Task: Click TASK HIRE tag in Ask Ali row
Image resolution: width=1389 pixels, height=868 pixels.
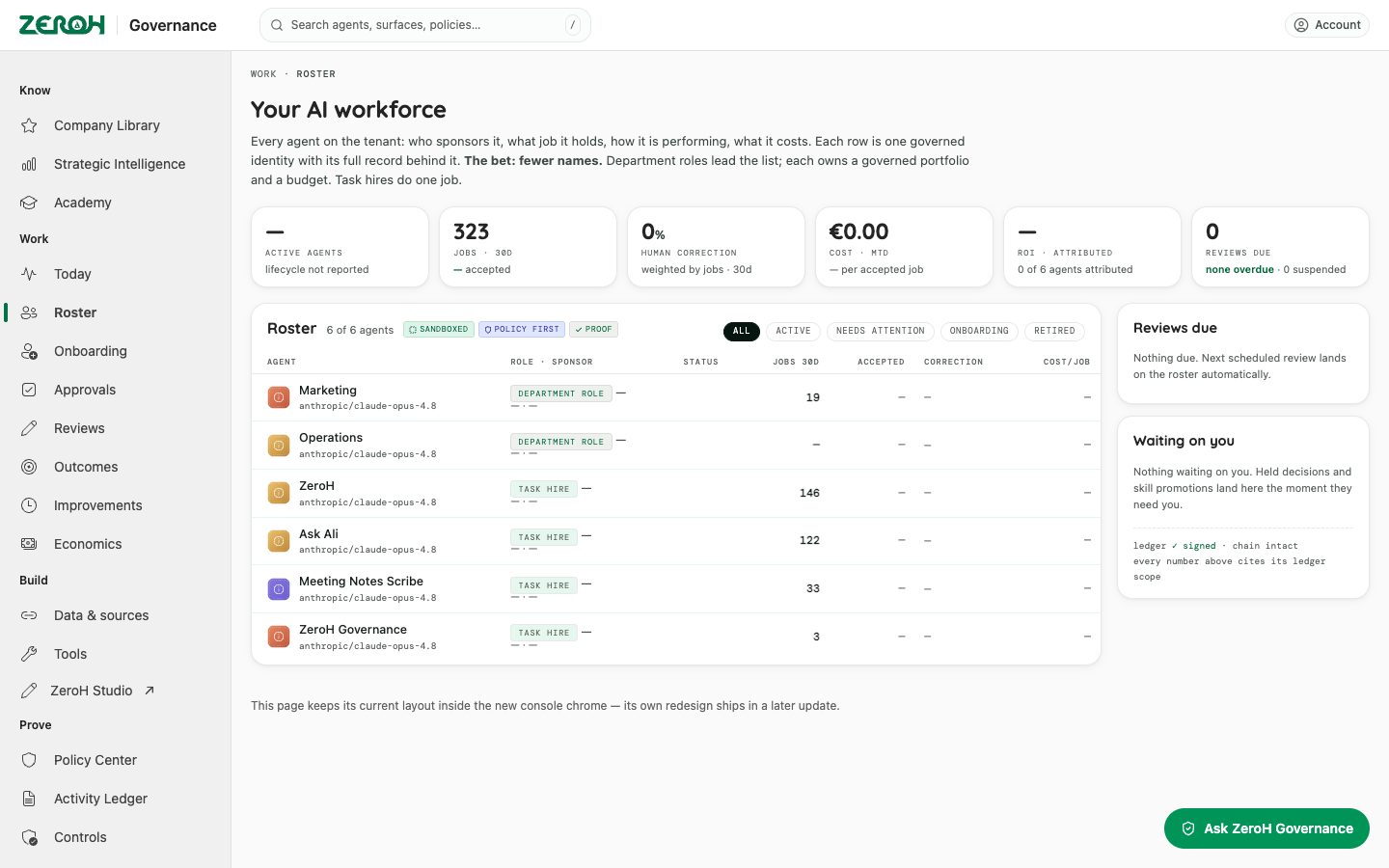Action: tap(543, 537)
